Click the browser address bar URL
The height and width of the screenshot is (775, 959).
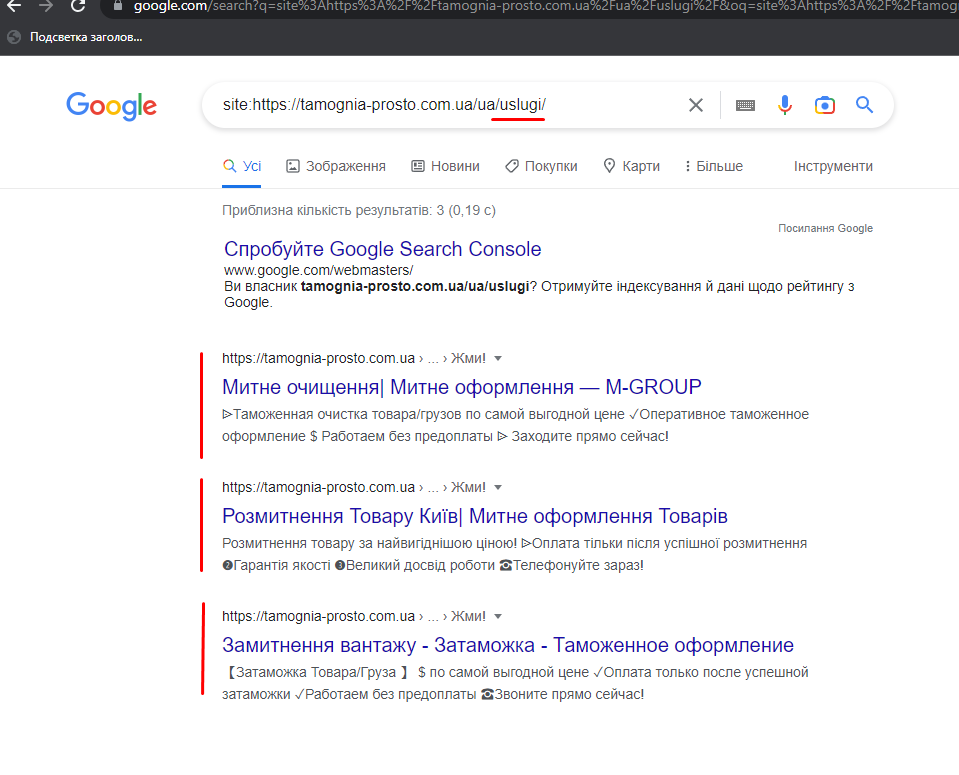(544, 7)
